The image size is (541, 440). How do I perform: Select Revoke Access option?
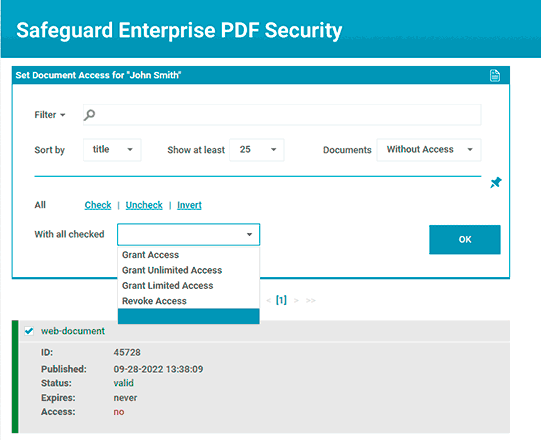click(154, 301)
